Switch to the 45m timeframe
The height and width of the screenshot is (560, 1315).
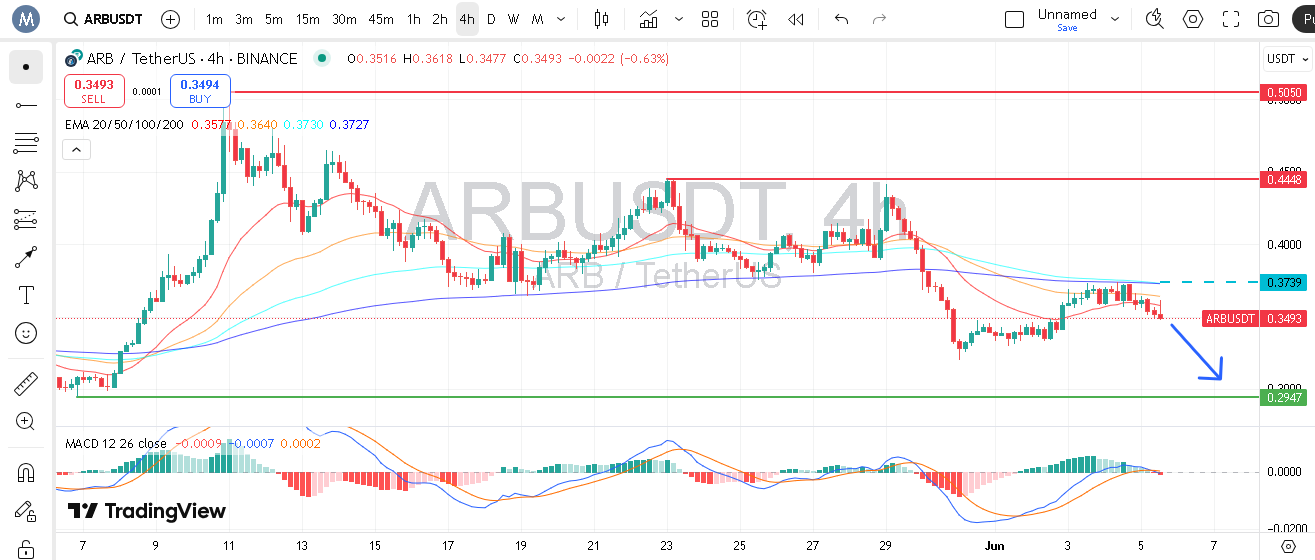coord(380,19)
